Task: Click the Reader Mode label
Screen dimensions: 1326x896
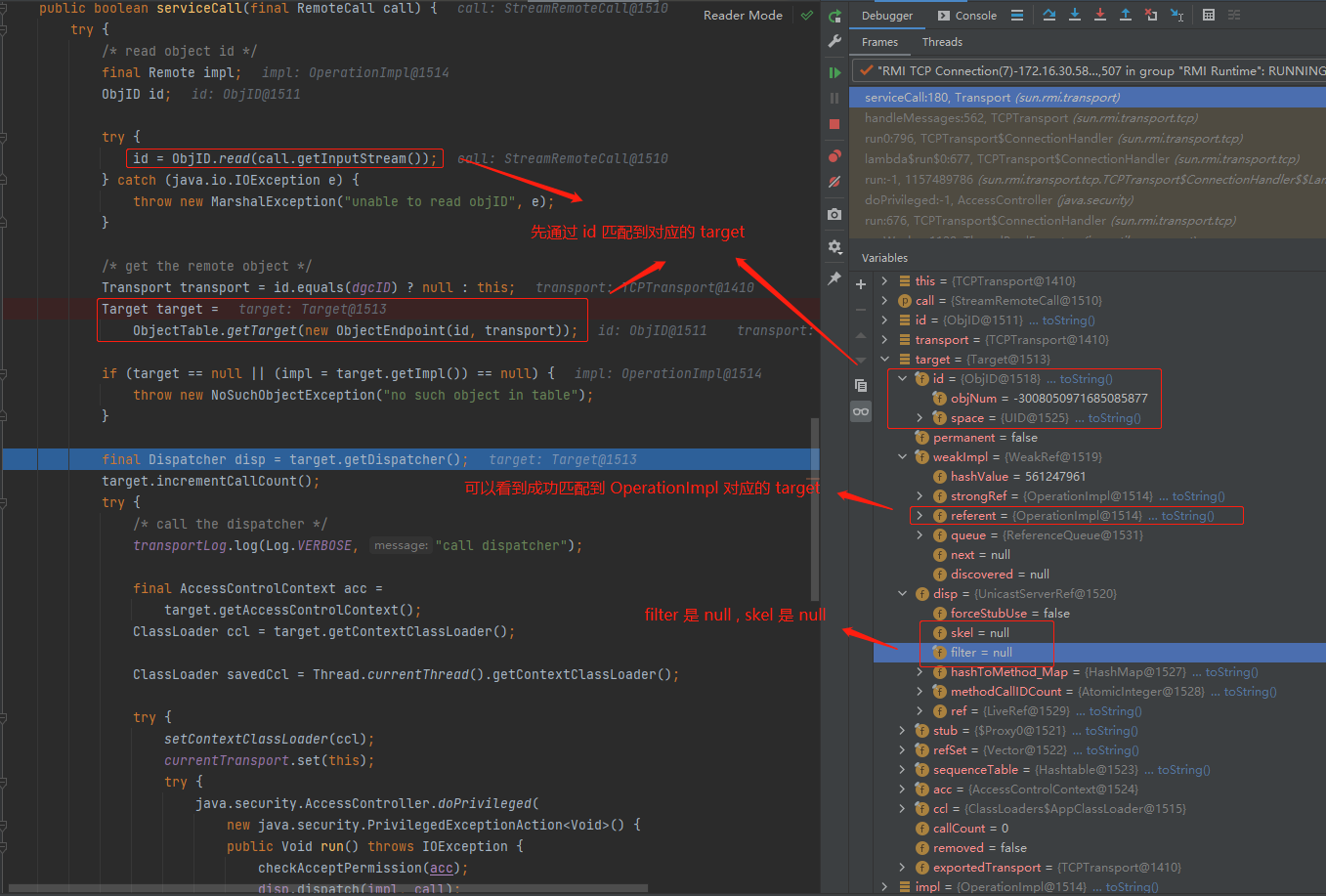Action: coord(743,16)
